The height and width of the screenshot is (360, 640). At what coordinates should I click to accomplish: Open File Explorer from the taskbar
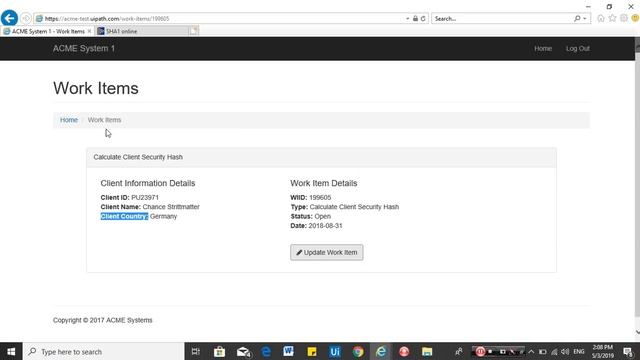tap(427, 351)
